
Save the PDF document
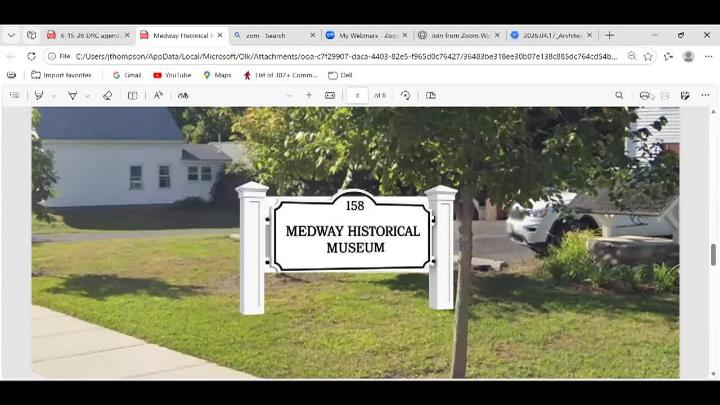[x=665, y=96]
